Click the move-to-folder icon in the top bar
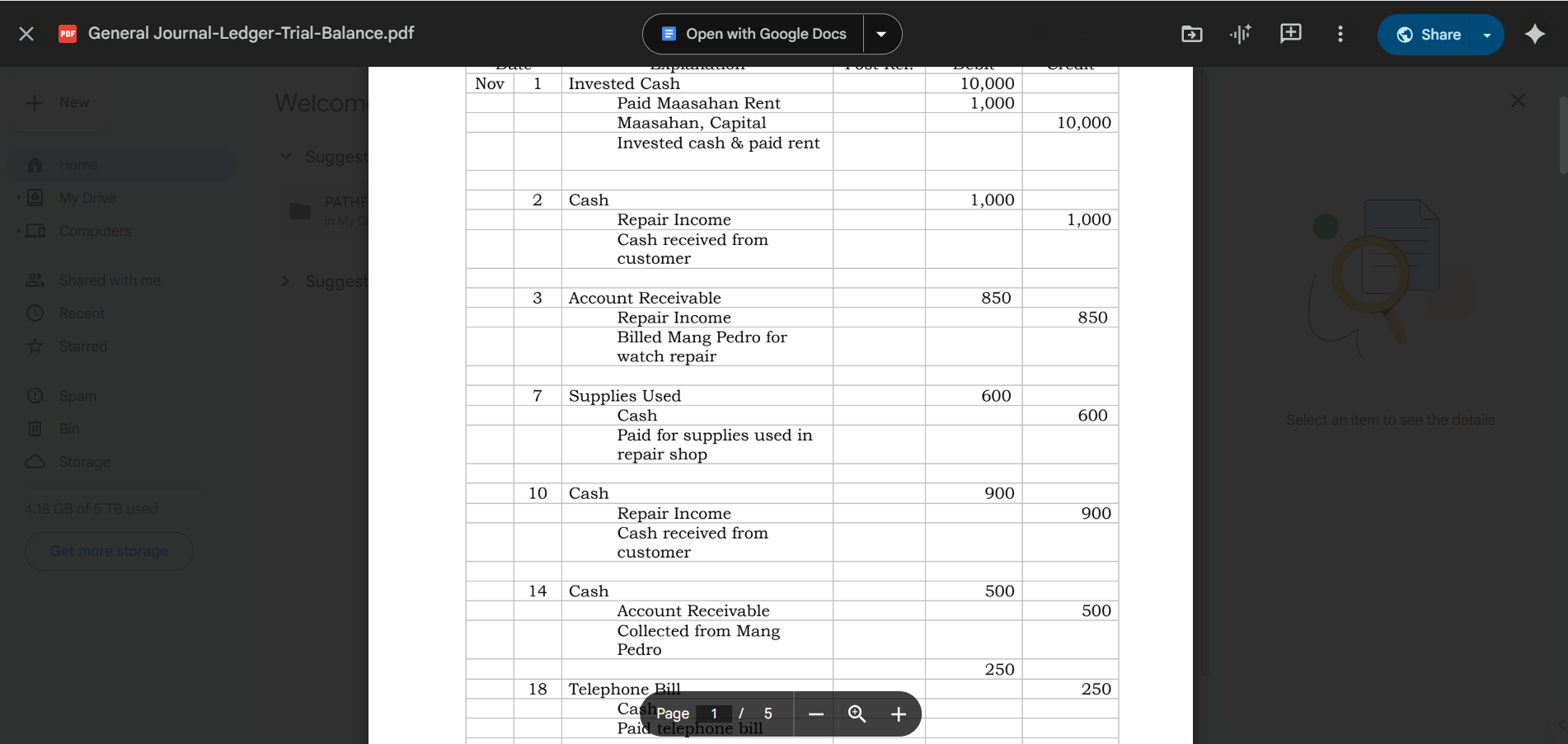The height and width of the screenshot is (744, 1568). tap(1192, 34)
